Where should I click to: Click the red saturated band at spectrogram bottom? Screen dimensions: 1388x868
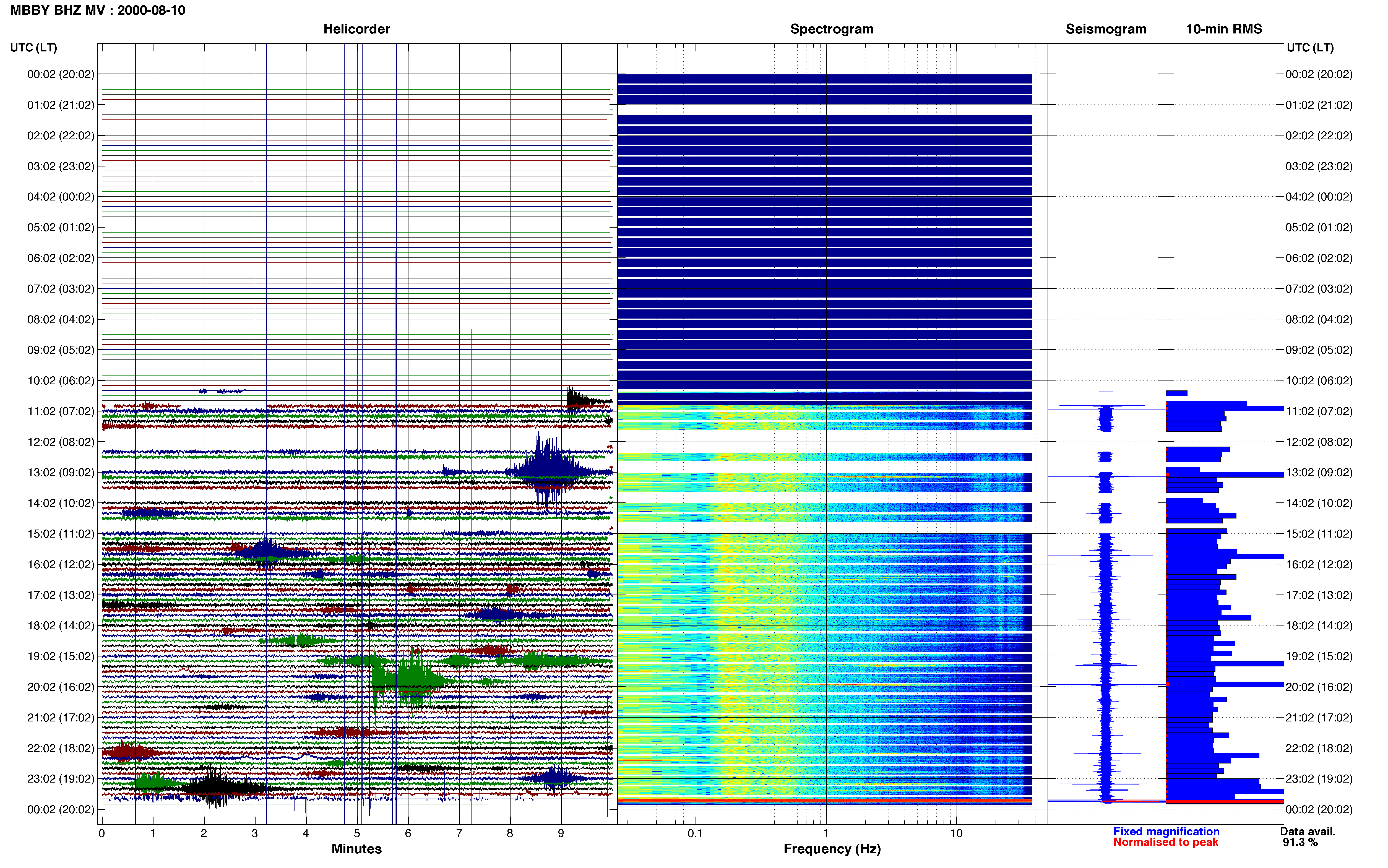824,800
